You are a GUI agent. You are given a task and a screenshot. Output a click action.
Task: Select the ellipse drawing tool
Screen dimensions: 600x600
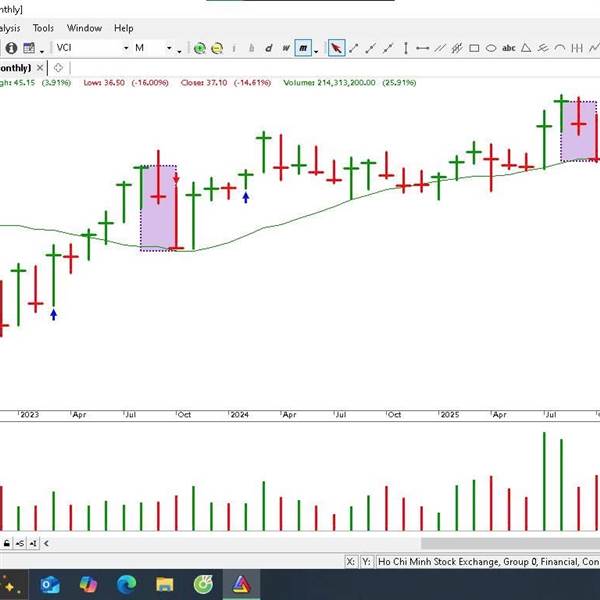[x=491, y=48]
